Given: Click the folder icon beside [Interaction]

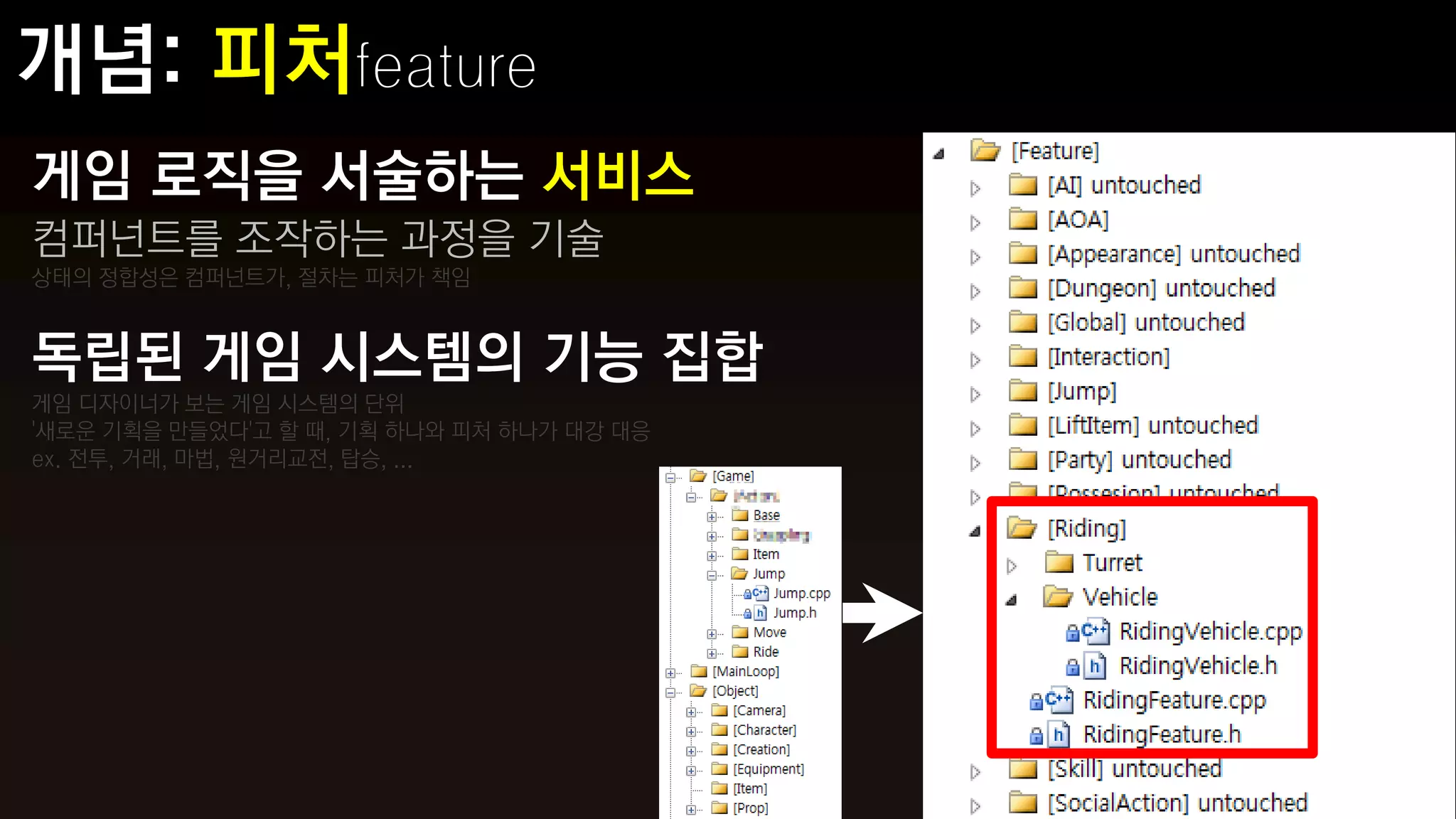Looking at the screenshot, I should point(1023,356).
